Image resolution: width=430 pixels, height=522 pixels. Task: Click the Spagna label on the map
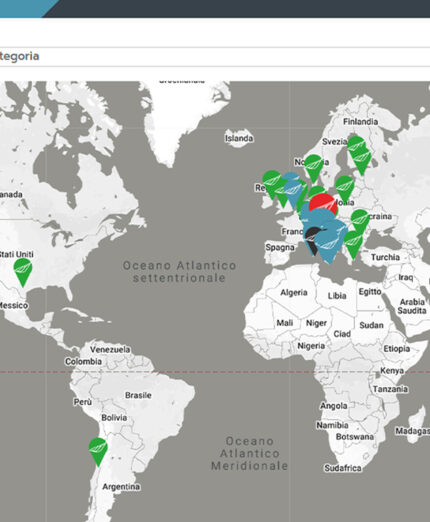pyautogui.click(x=280, y=247)
